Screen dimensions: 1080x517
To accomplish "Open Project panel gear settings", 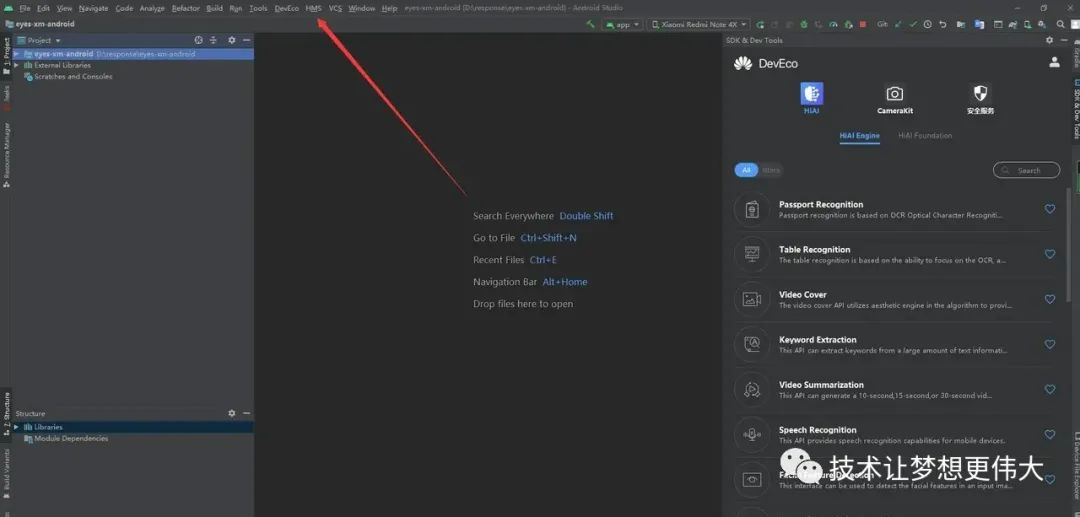I will pyautogui.click(x=232, y=41).
